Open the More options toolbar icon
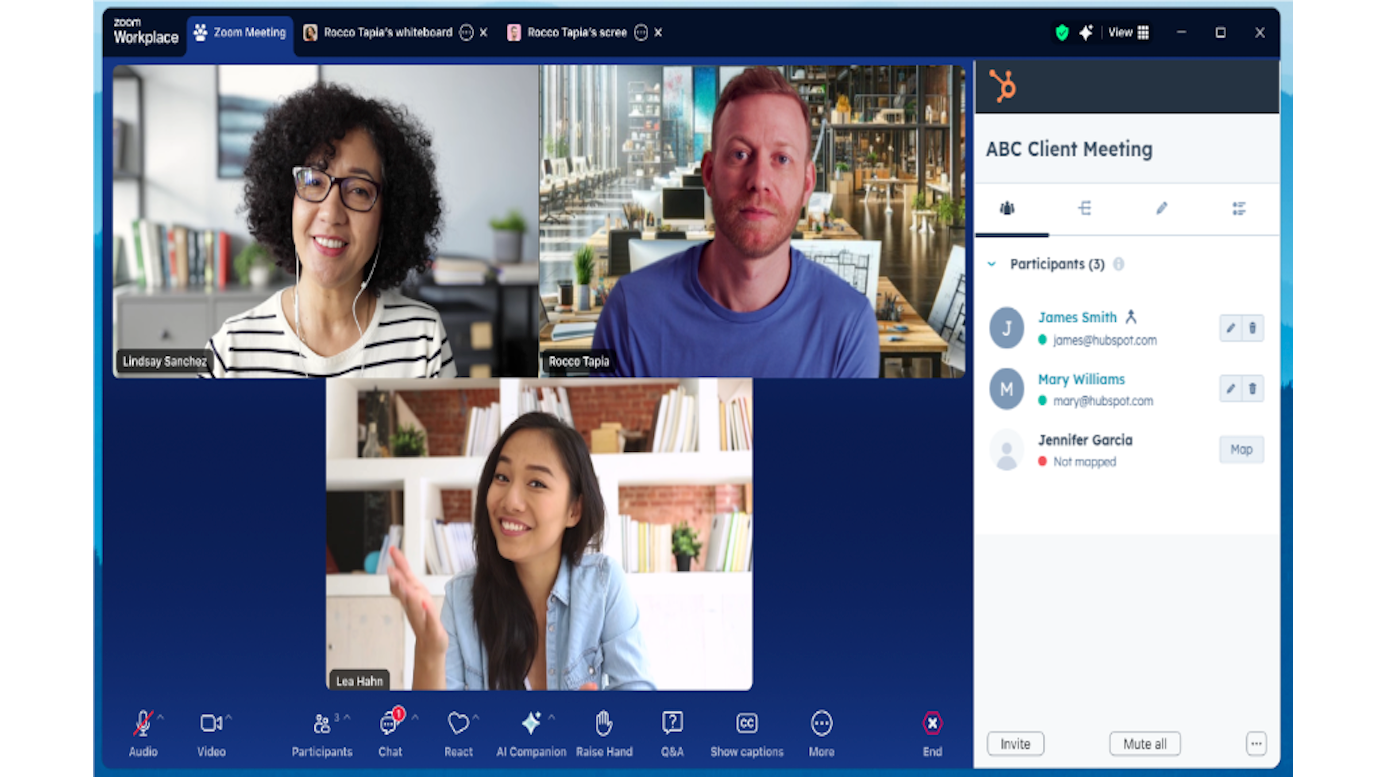Screen dimensions: 1382x777 [821, 723]
